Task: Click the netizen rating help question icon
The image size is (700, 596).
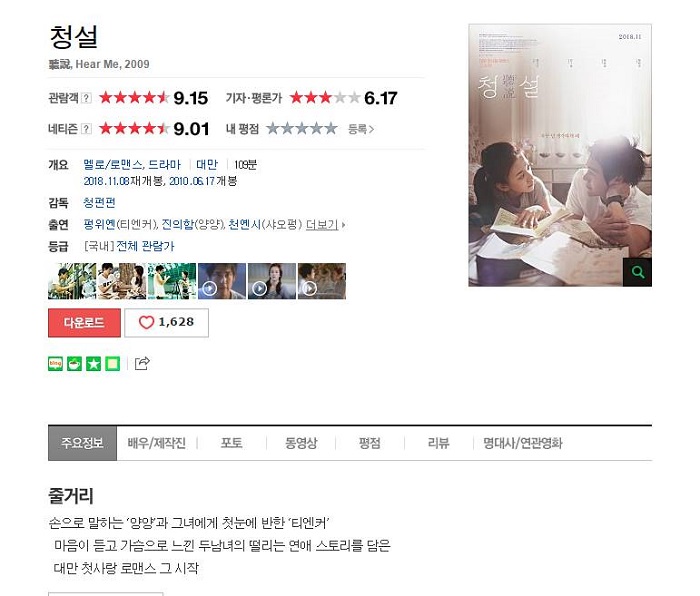Action: [x=87, y=129]
